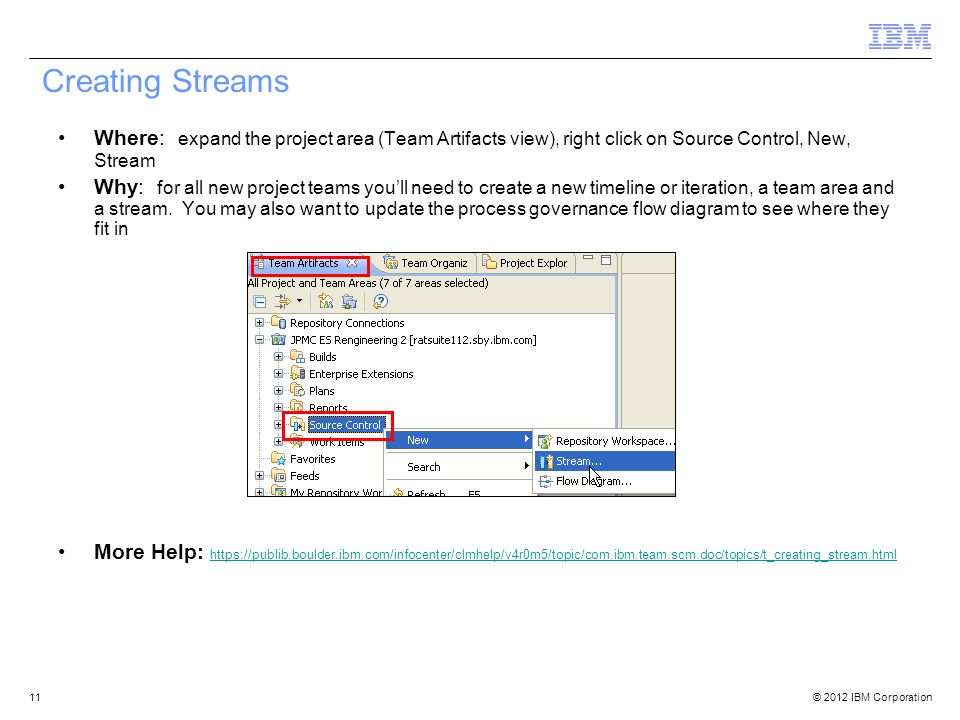Click the Source Control folder icon
The height and width of the screenshot is (720, 960).
298,424
